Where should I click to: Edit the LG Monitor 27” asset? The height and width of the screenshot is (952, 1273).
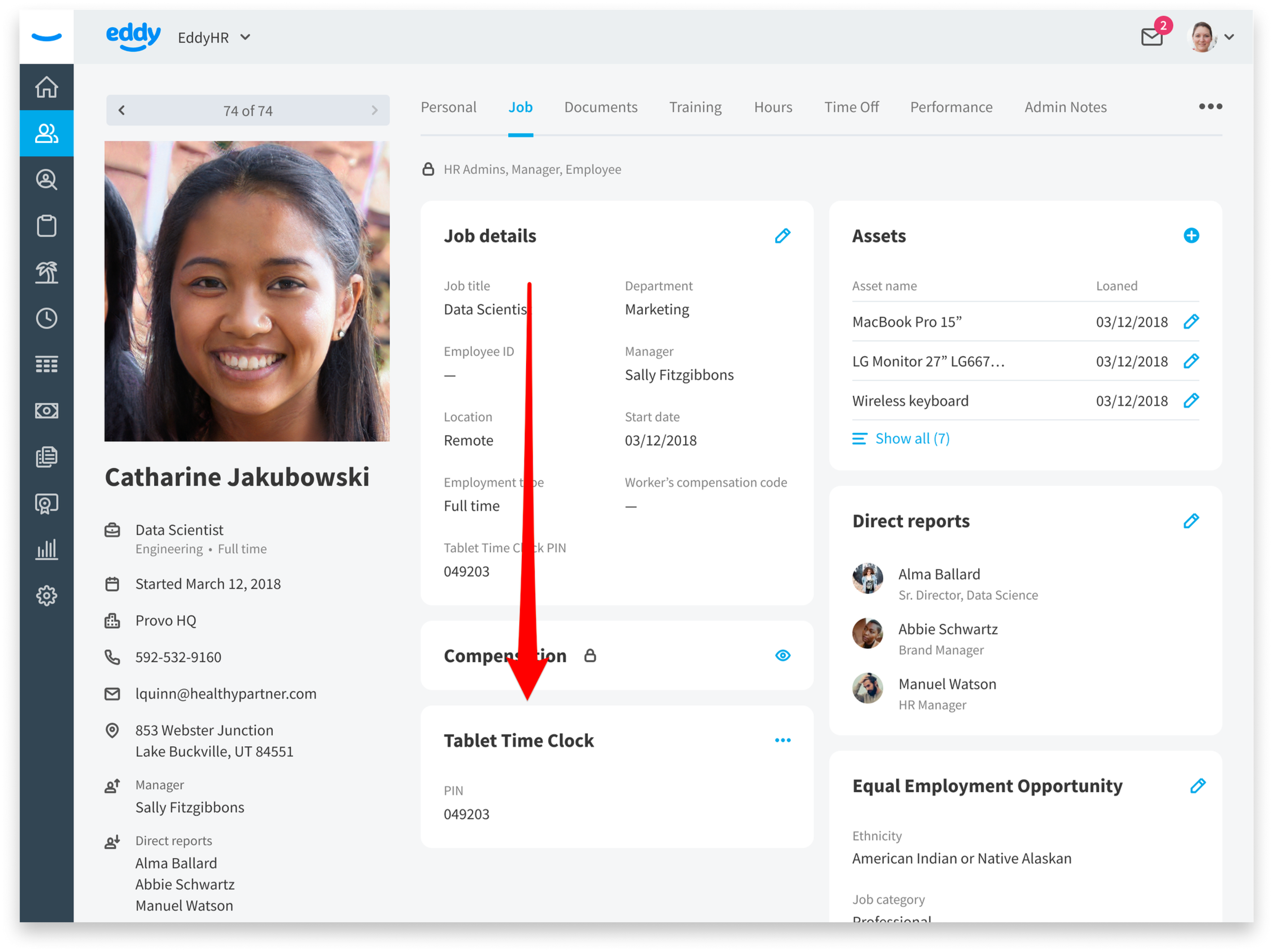(x=1191, y=361)
